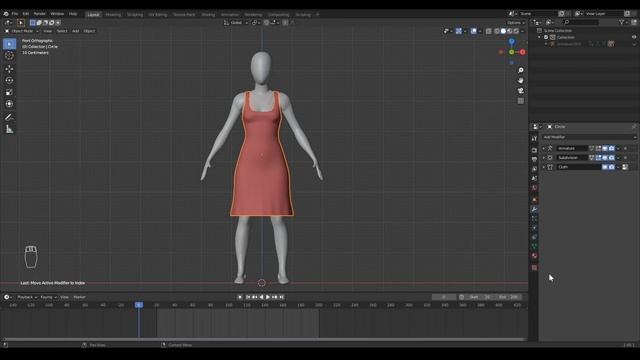Toggle Armature modifier render display
Screen dimensions: 640x360
click(611, 148)
